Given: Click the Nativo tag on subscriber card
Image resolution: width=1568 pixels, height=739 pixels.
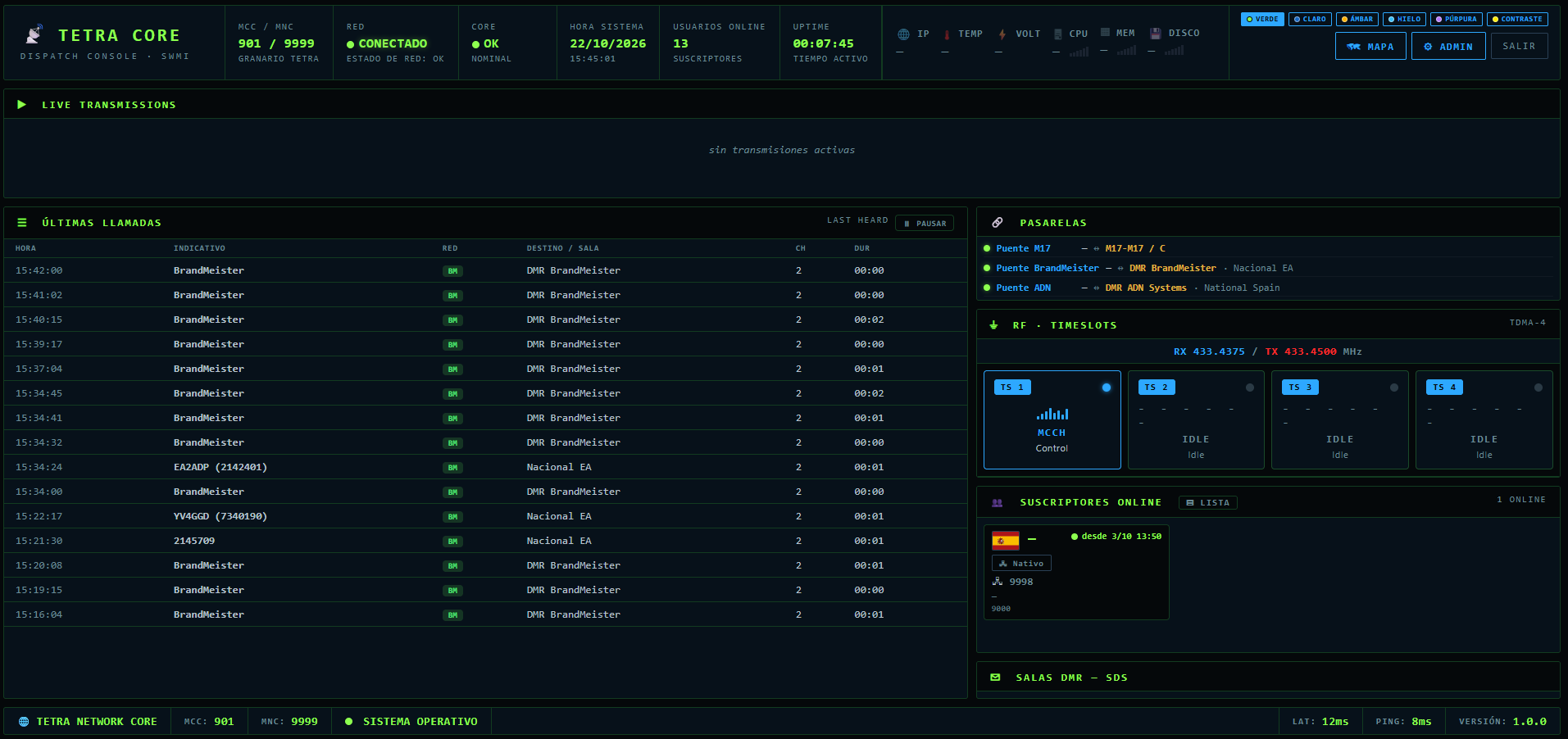Looking at the screenshot, I should [x=1021, y=564].
